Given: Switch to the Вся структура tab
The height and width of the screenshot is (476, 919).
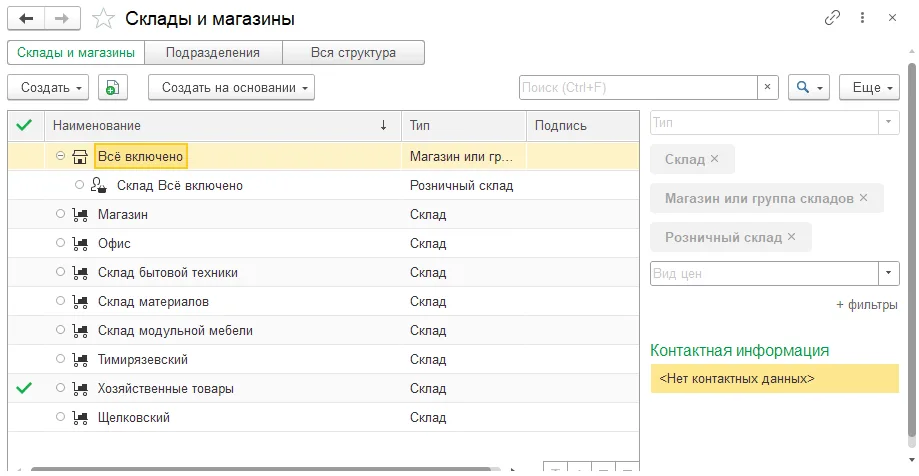Looking at the screenshot, I should tap(353, 52).
